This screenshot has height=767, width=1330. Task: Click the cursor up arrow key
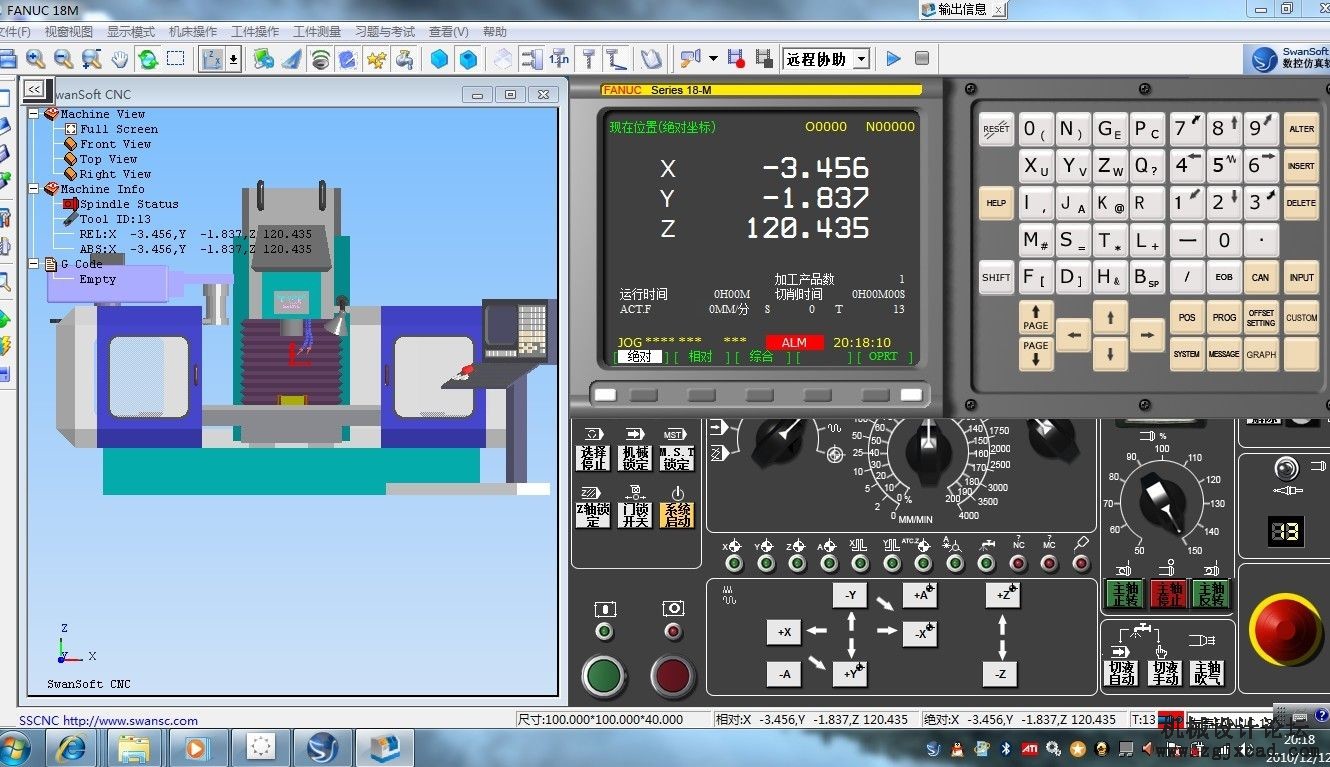click(x=1110, y=319)
